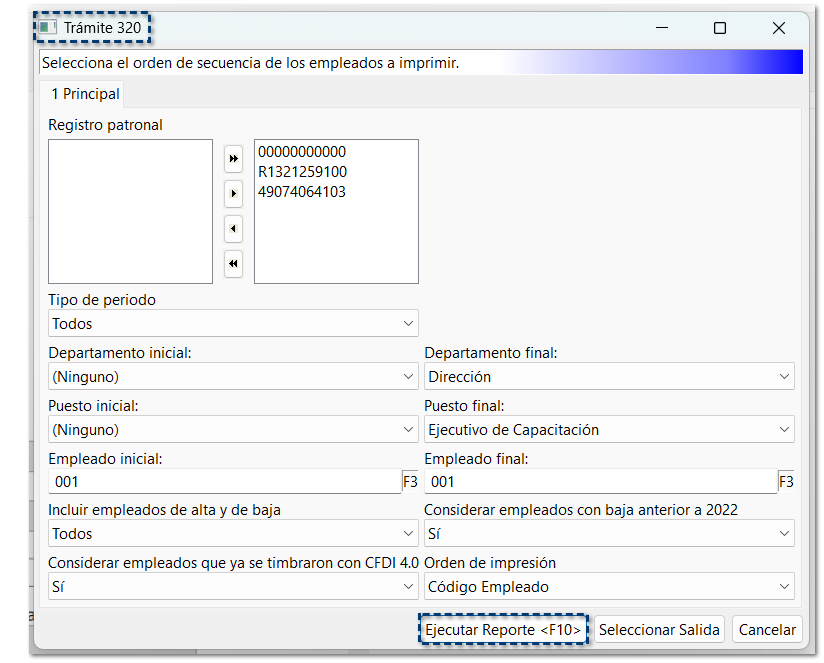Click the F3 lookup beside Empleado inicial
824x663 pixels.
point(410,481)
